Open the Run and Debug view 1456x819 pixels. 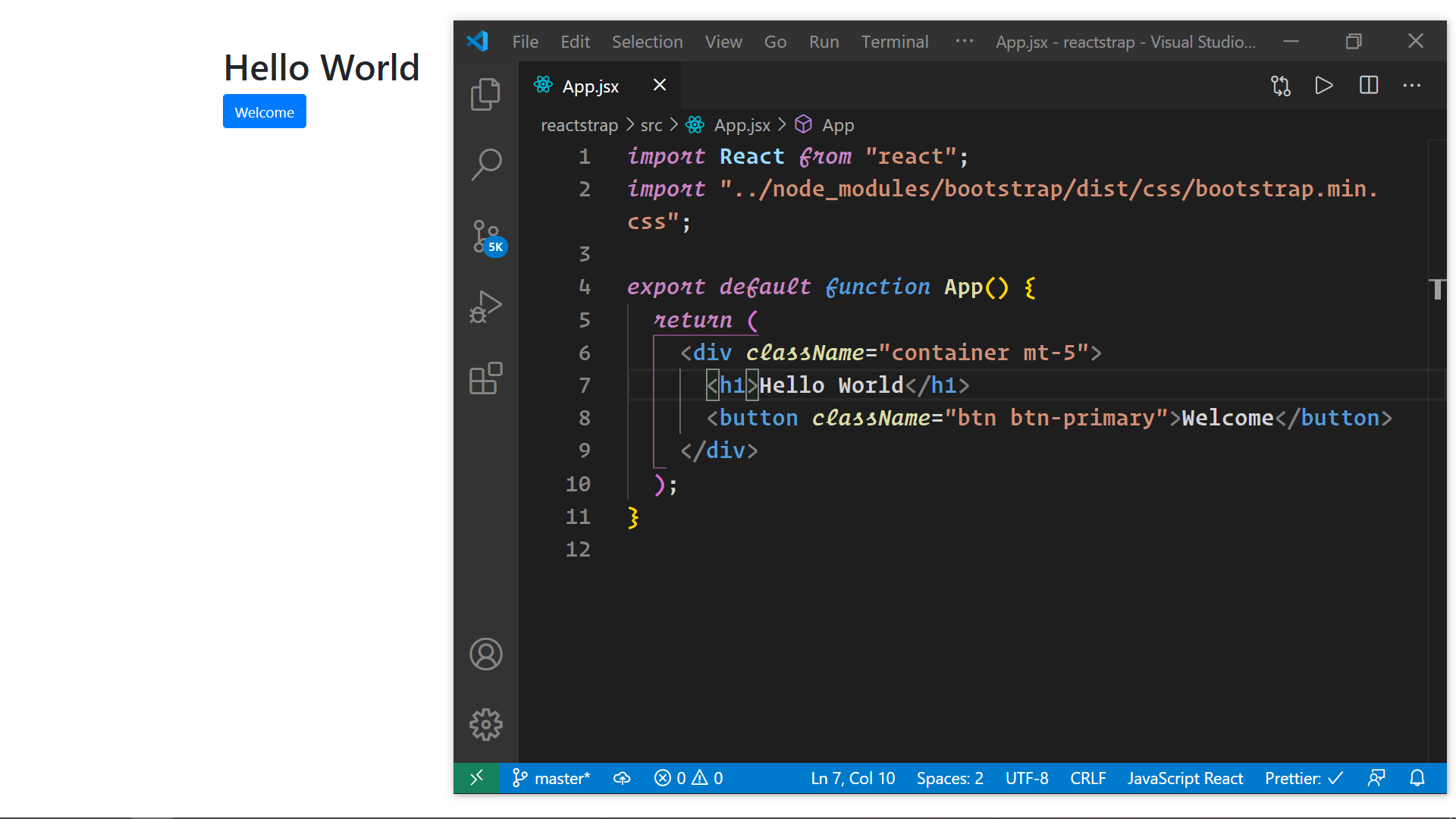[x=485, y=306]
